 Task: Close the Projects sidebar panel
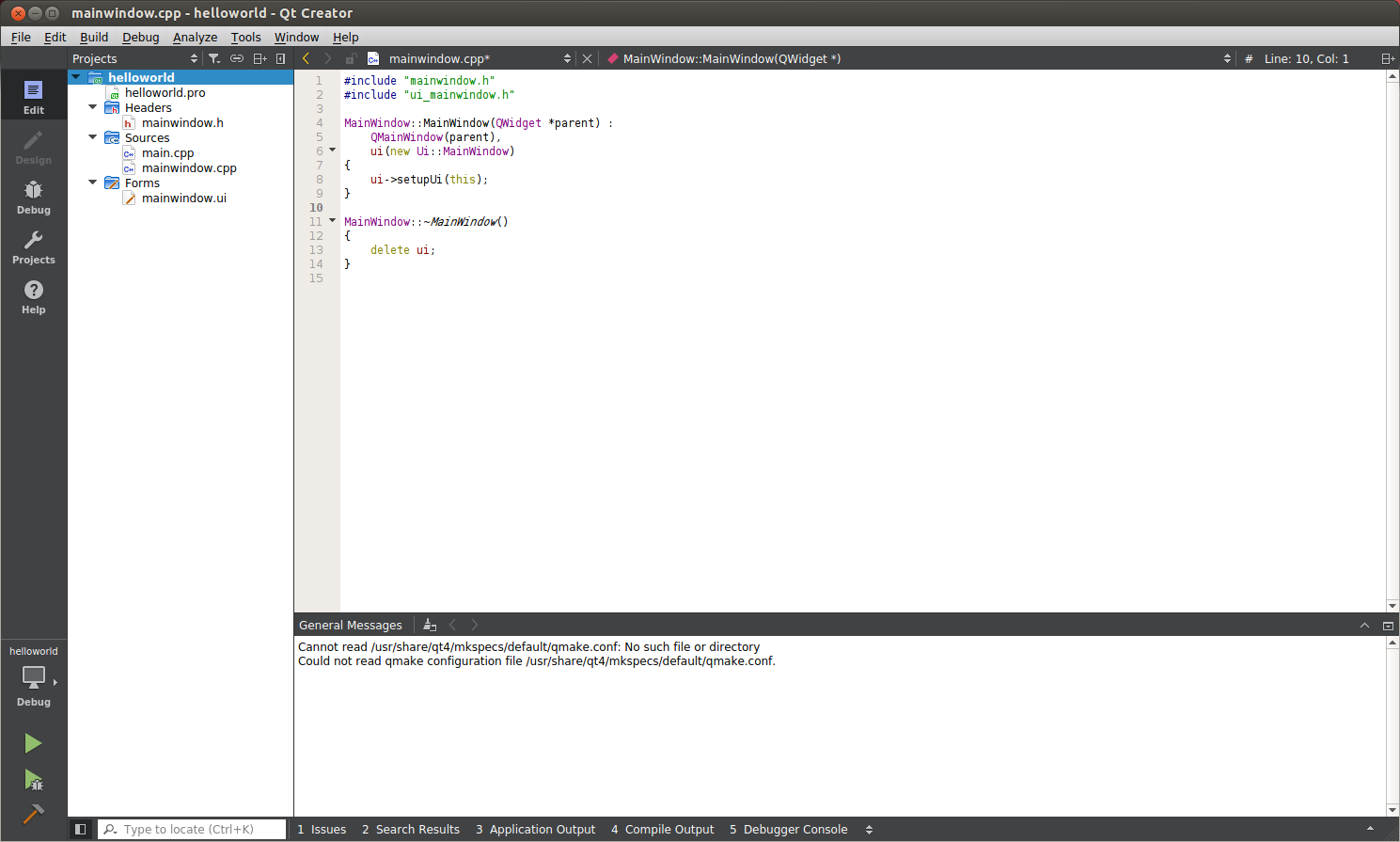pyautogui.click(x=281, y=58)
